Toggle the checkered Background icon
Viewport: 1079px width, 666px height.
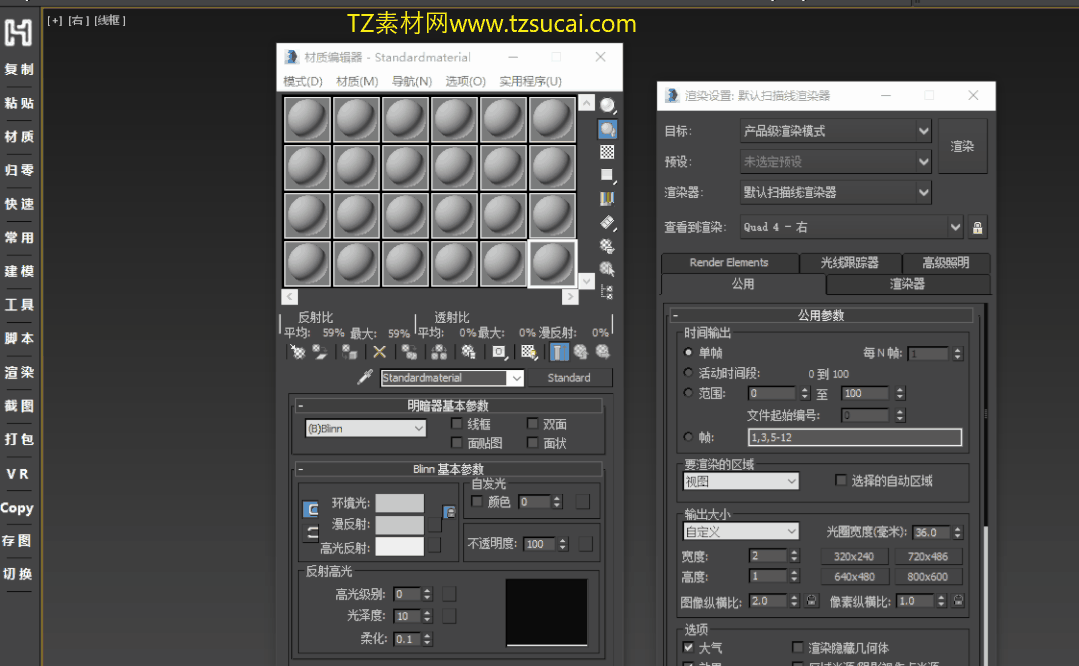607,152
